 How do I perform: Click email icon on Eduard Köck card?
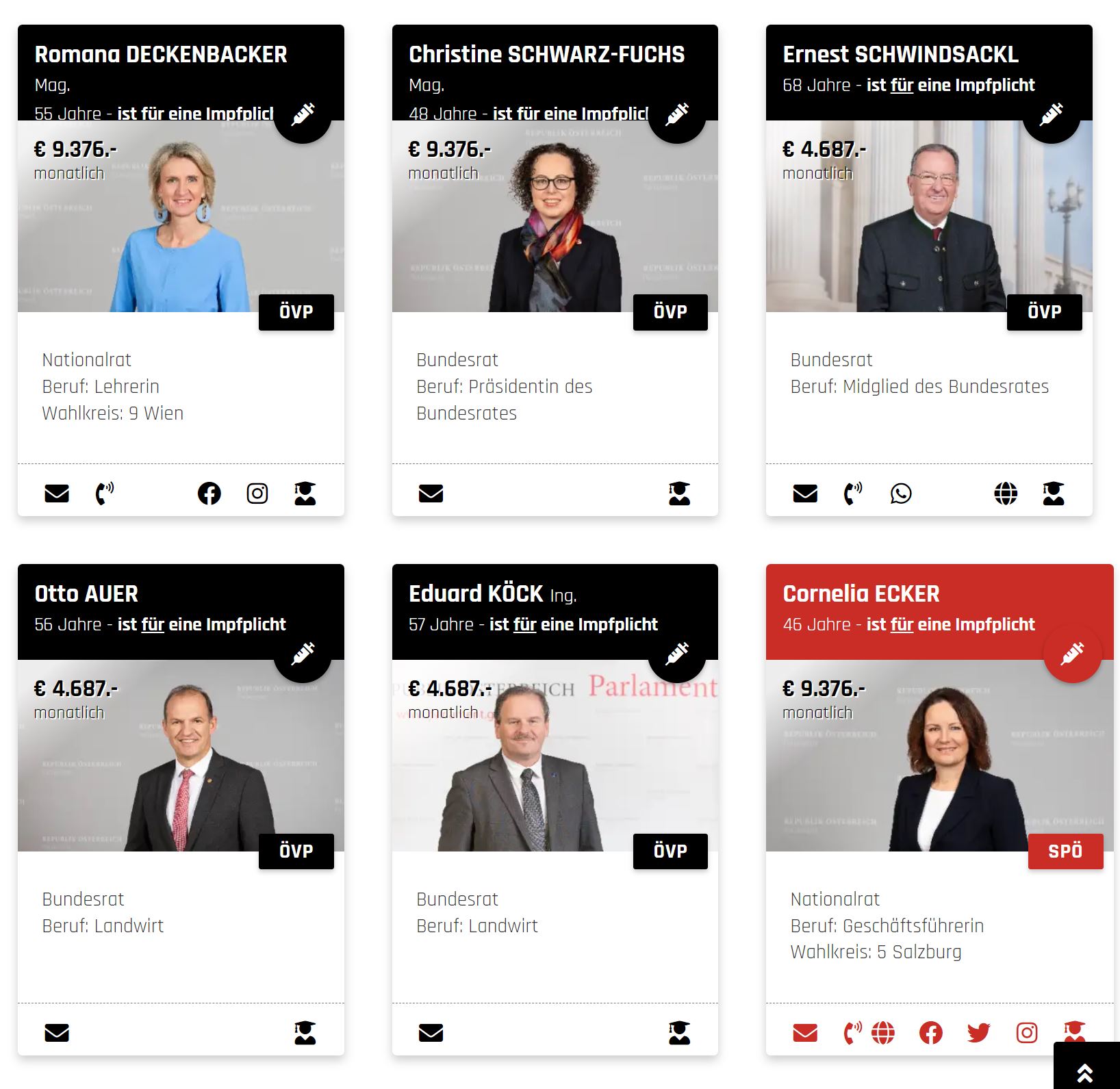[431, 1033]
